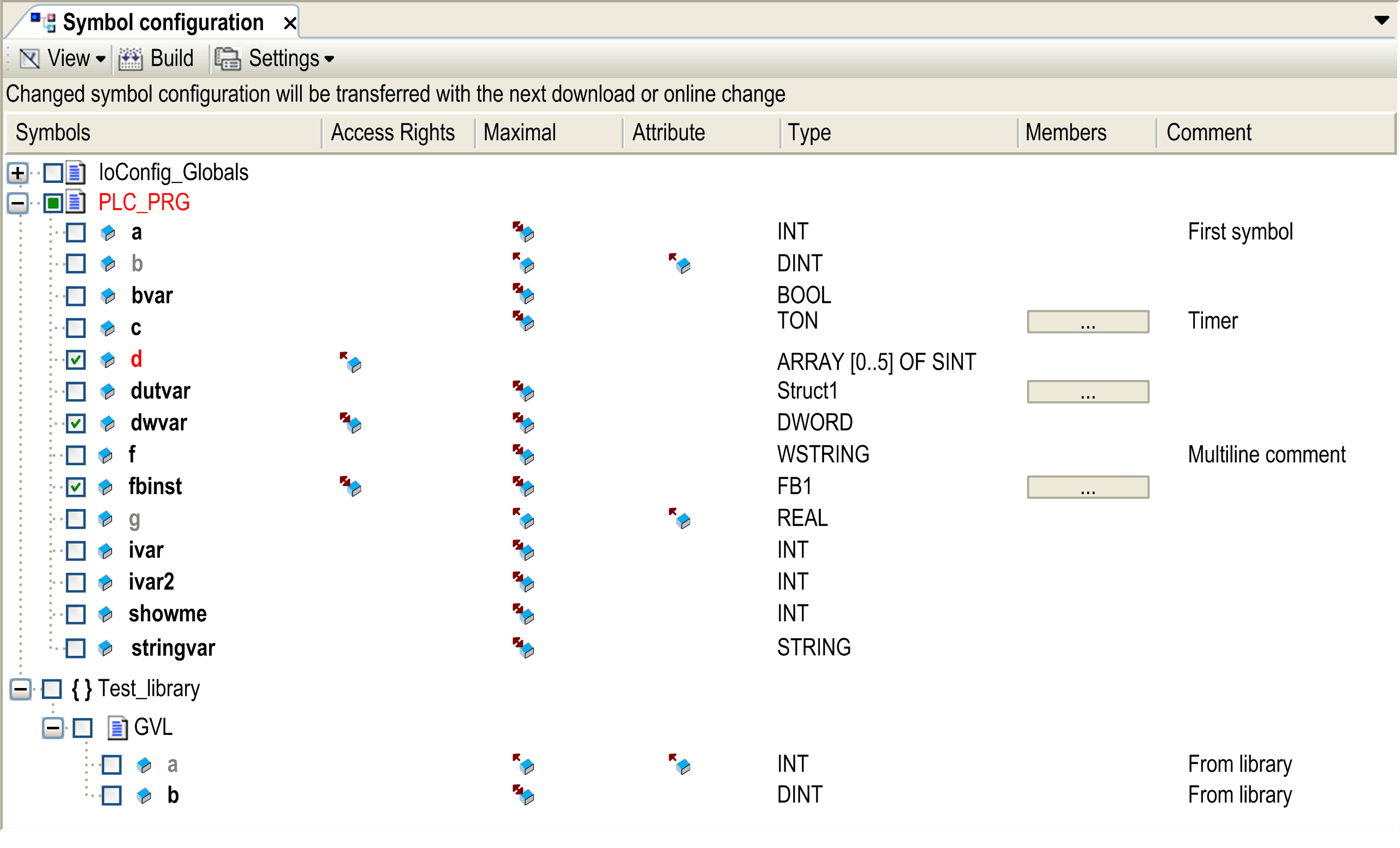Disable export for symbol 'd'
The width and height of the screenshot is (1400, 848).
74,359
